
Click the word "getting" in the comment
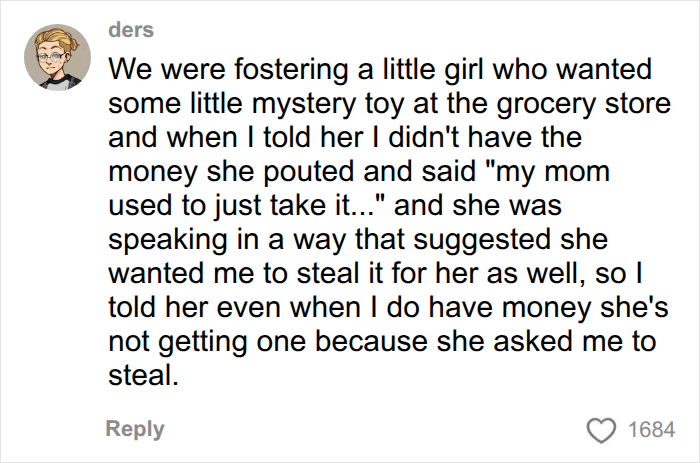(x=203, y=342)
